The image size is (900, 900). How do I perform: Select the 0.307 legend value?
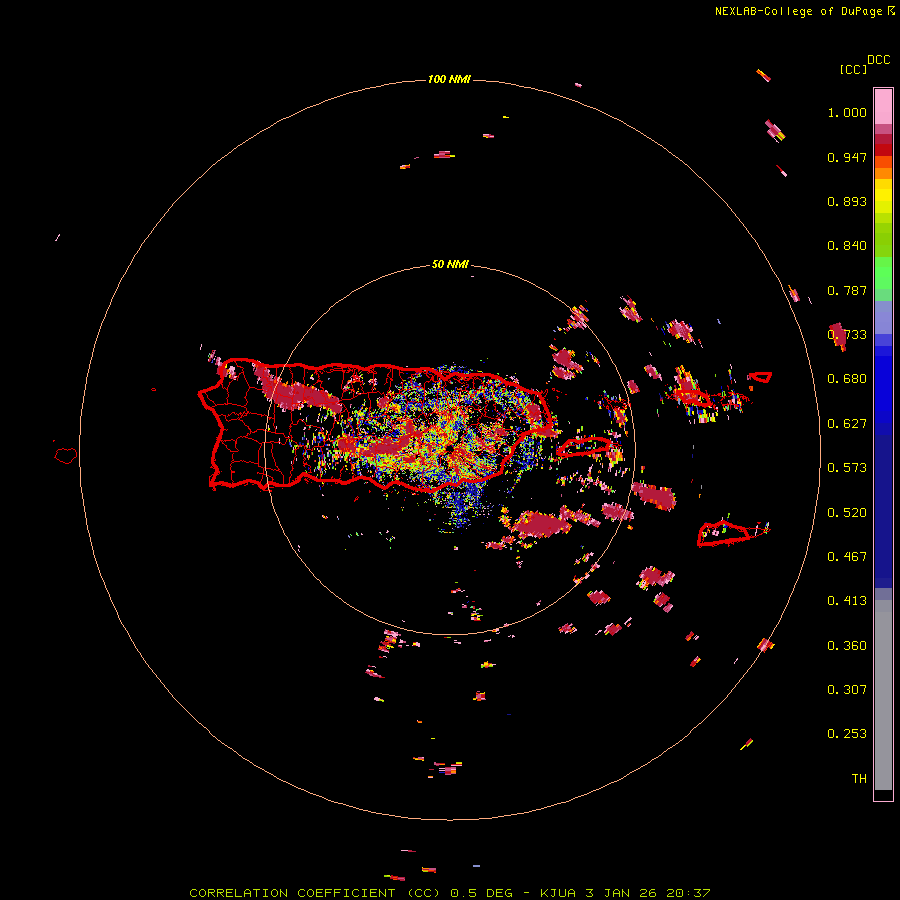point(847,690)
